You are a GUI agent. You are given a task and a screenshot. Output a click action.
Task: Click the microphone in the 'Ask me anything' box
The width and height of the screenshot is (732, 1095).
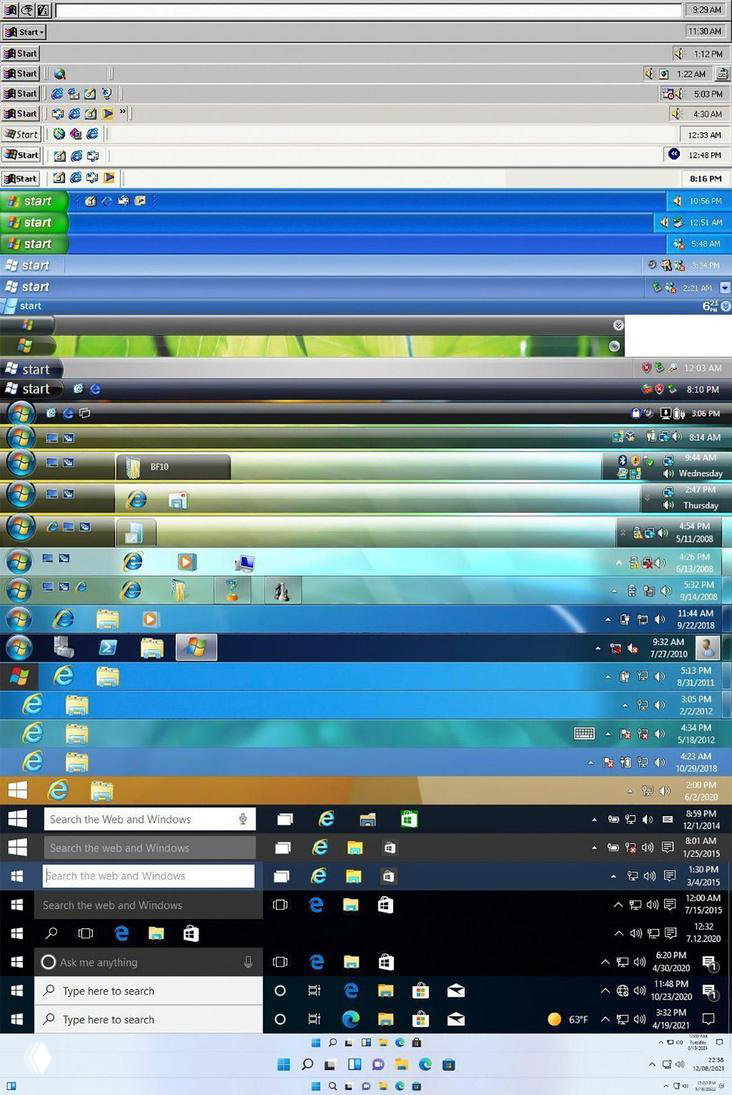point(248,962)
